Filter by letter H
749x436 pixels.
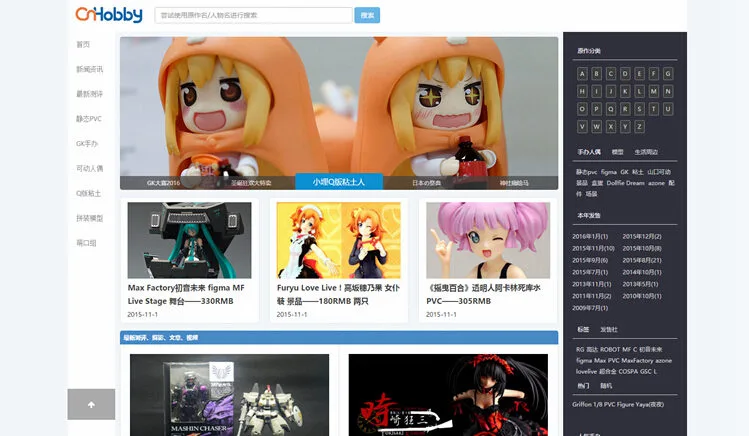click(x=582, y=91)
